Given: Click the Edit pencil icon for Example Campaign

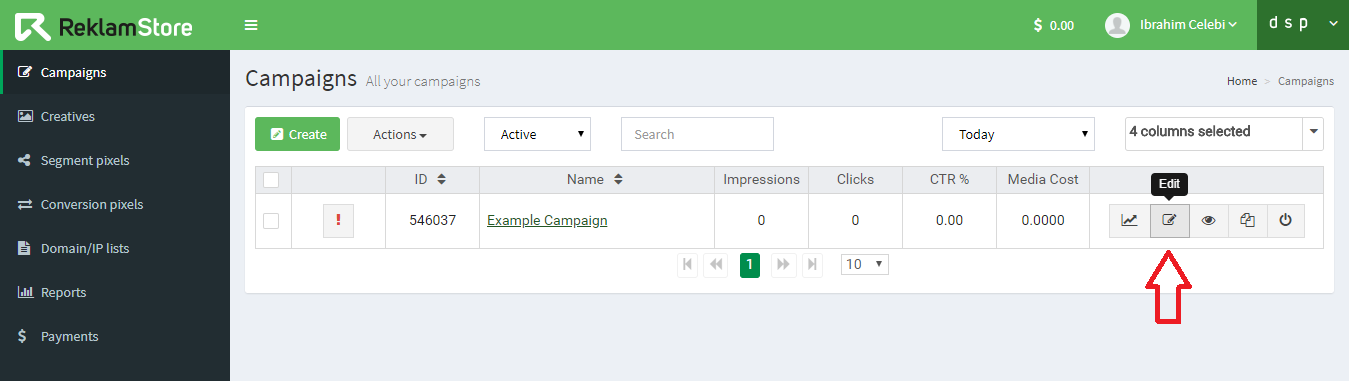Looking at the screenshot, I should coord(1169,220).
